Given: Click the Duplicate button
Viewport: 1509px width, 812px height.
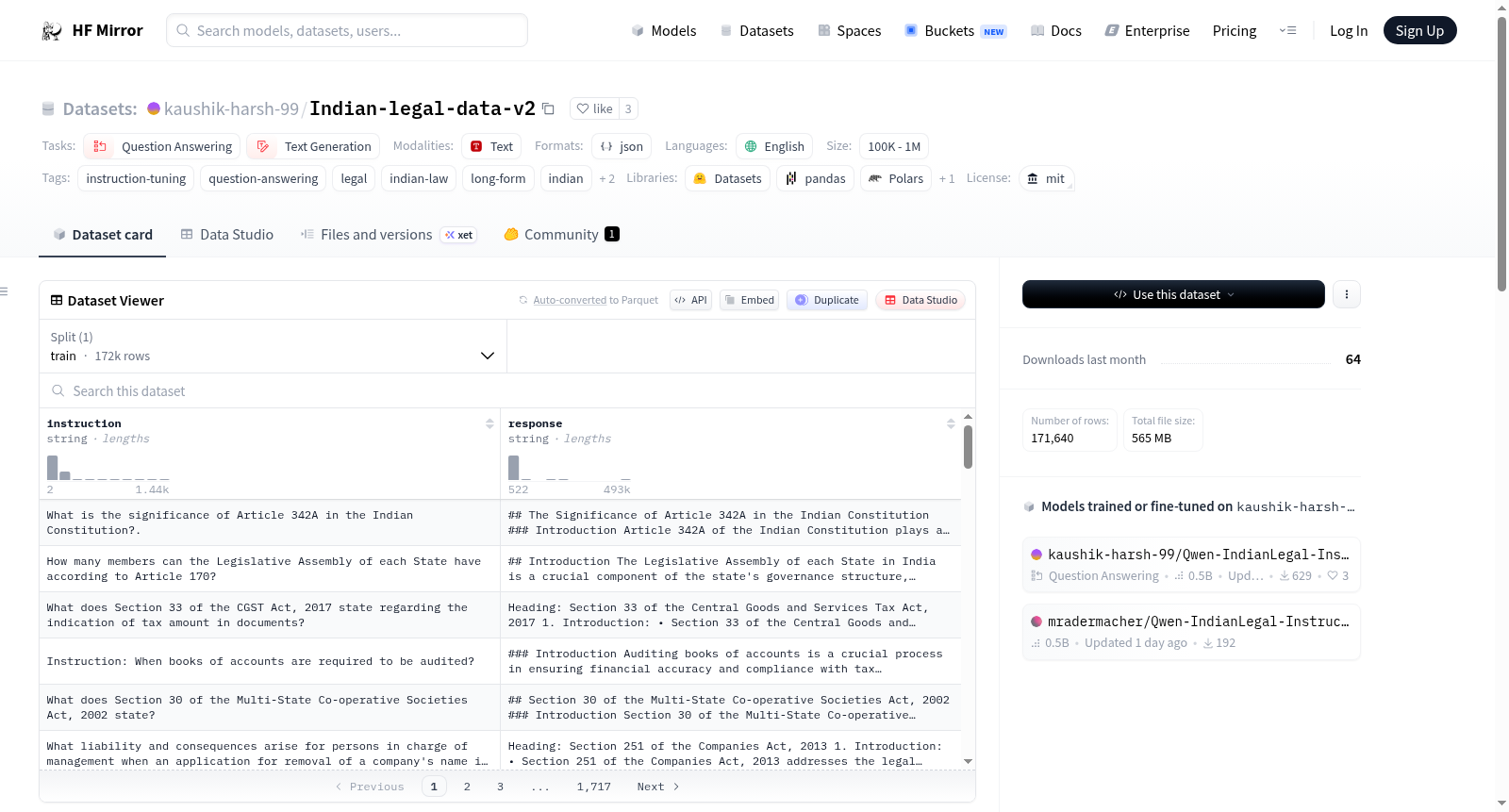Looking at the screenshot, I should (827, 300).
